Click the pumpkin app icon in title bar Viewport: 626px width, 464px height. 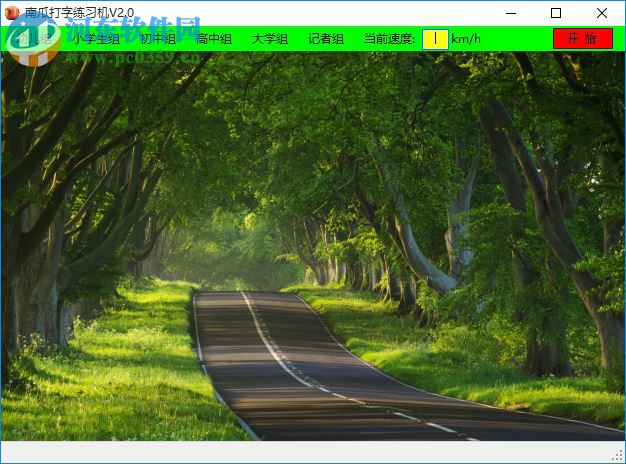(12, 13)
